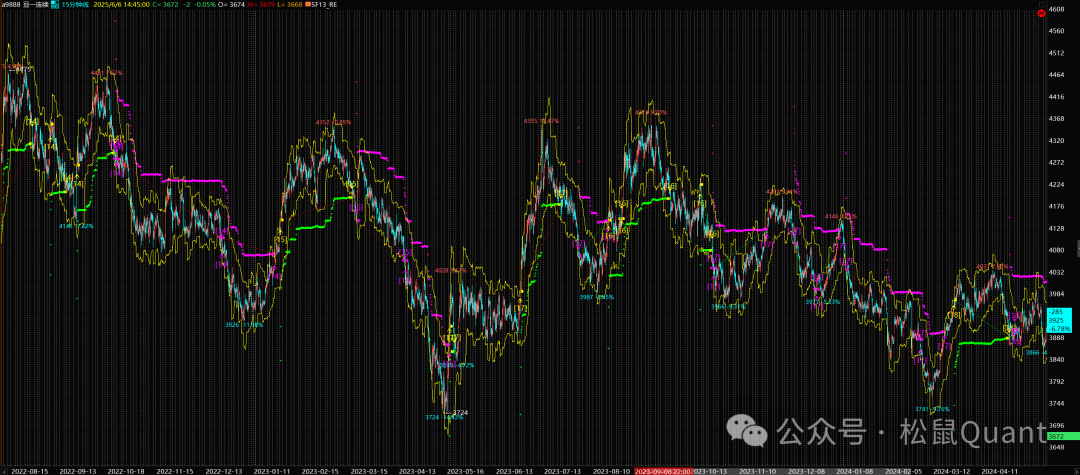Click the red circle icon at top right
Screen dimensions: 1080x475
pyautogui.click(x=1041, y=12)
